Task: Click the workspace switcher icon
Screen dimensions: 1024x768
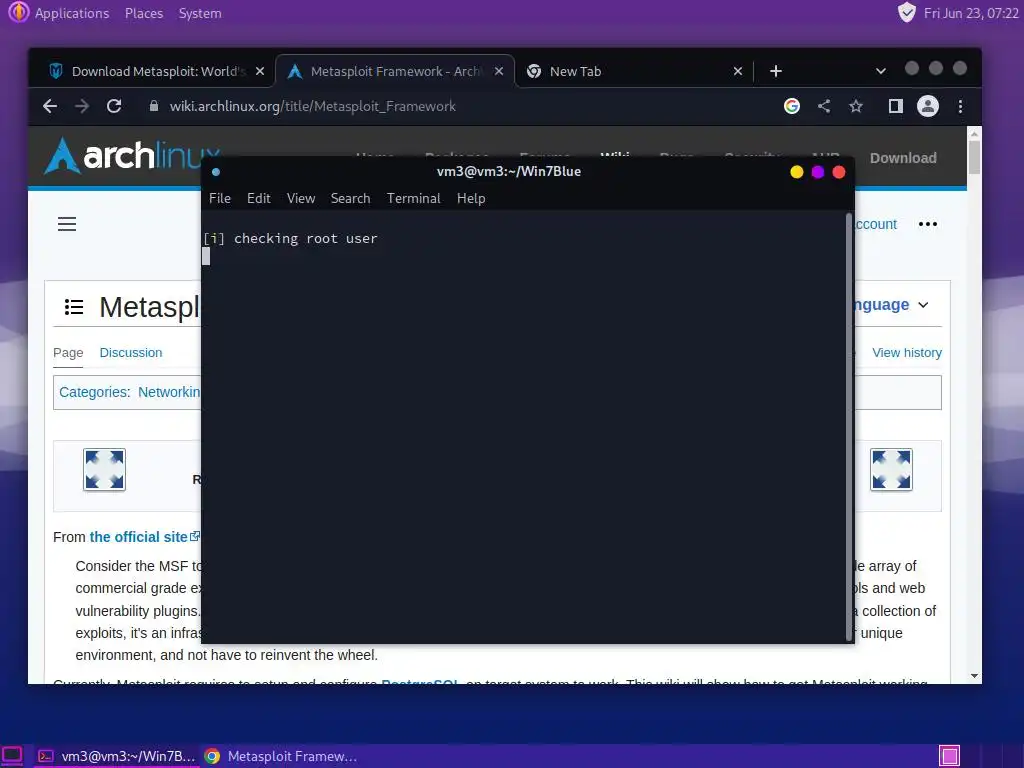Action: pyautogui.click(x=950, y=756)
